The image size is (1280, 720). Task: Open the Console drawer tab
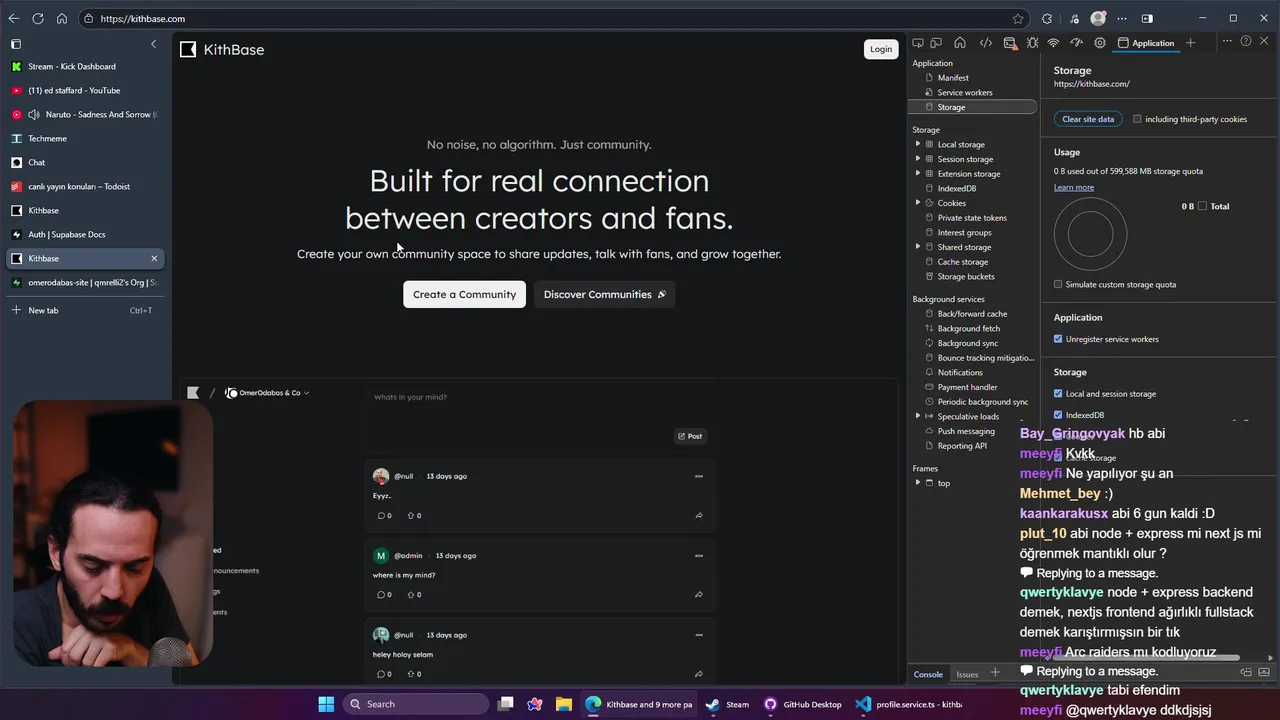point(928,674)
